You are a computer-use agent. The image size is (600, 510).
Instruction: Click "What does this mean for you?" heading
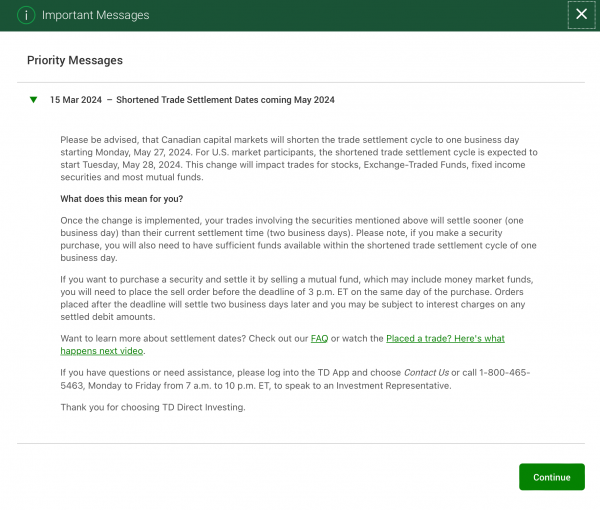click(122, 198)
